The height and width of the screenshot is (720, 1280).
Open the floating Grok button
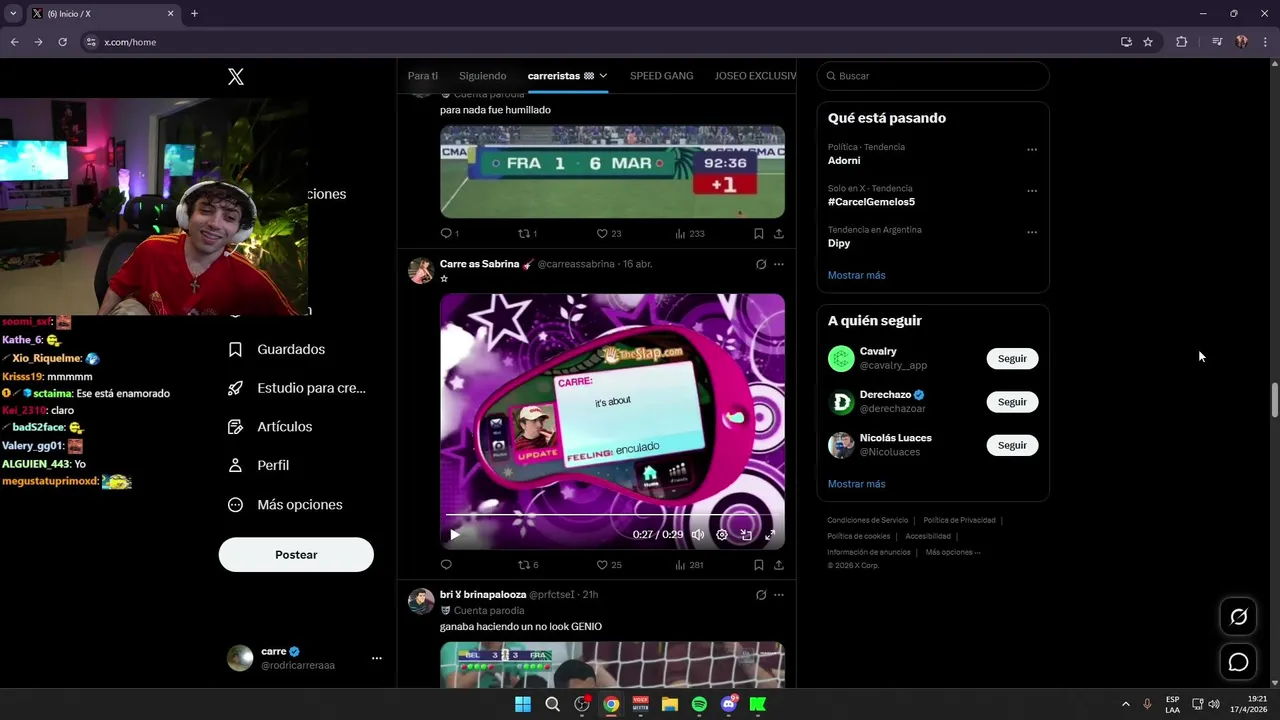pyautogui.click(x=1238, y=617)
